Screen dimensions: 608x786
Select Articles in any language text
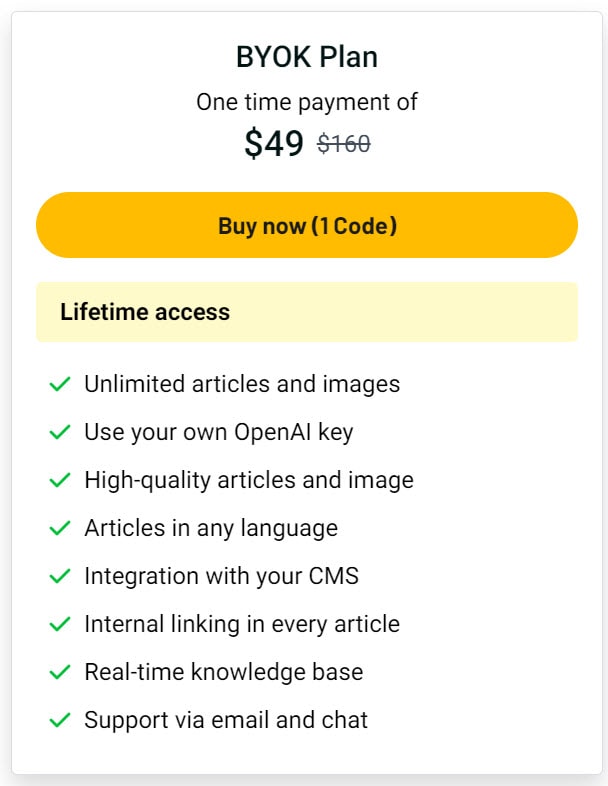(x=211, y=528)
